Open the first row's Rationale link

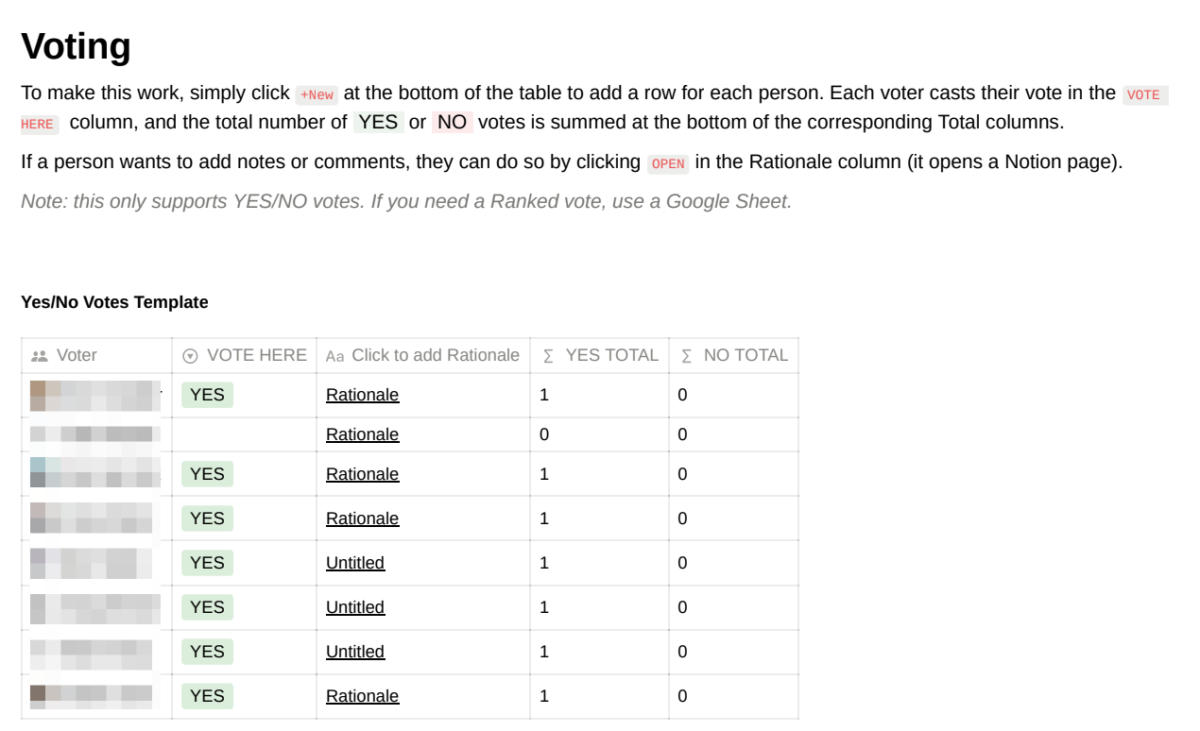click(x=362, y=395)
